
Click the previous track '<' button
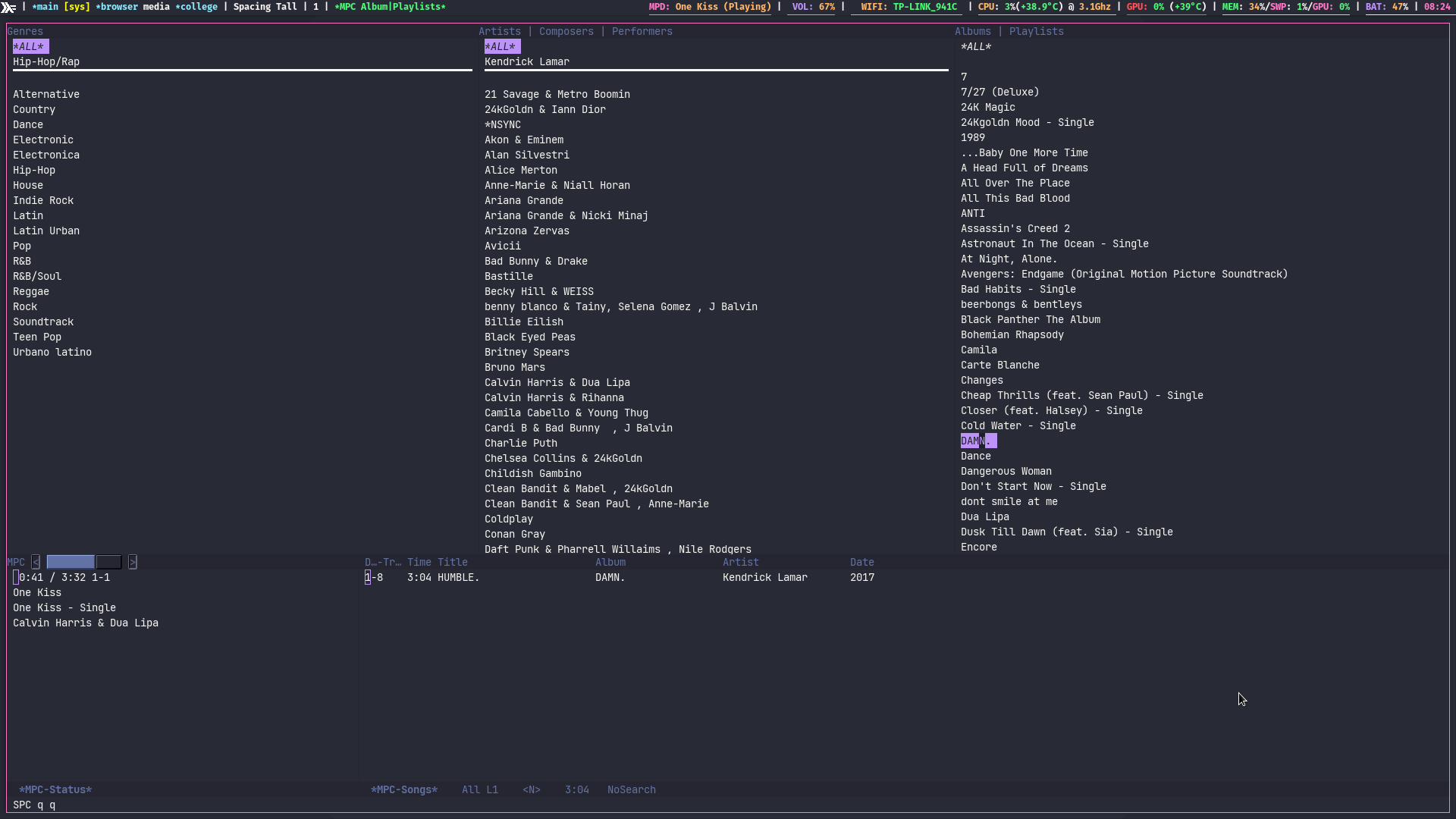(36, 562)
